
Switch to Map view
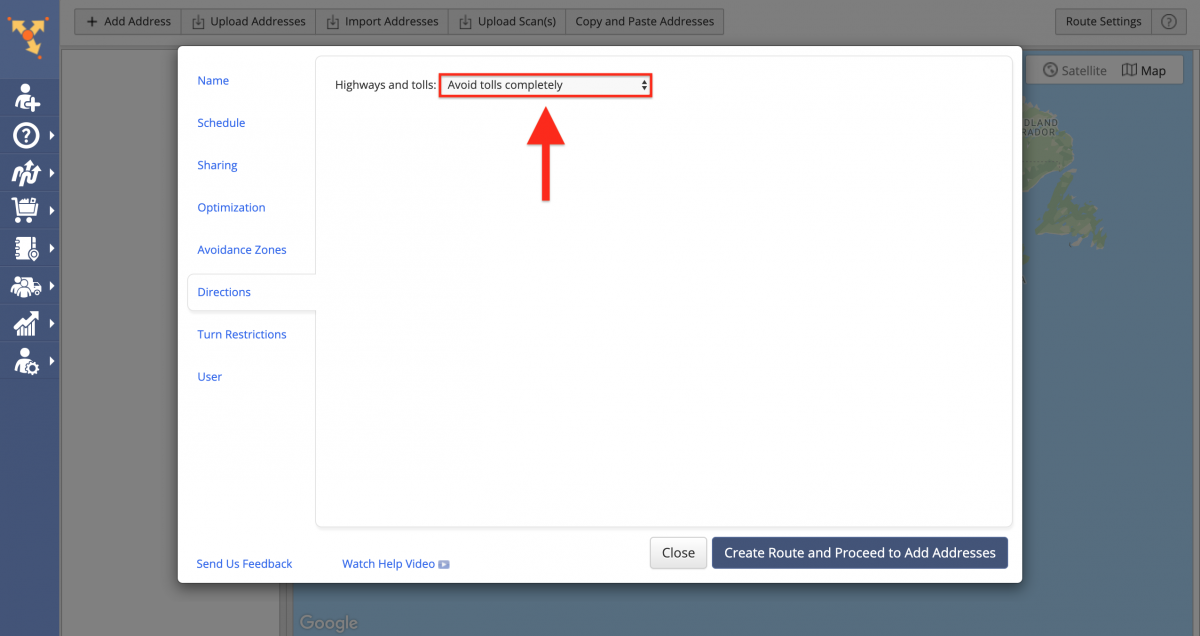(1145, 70)
